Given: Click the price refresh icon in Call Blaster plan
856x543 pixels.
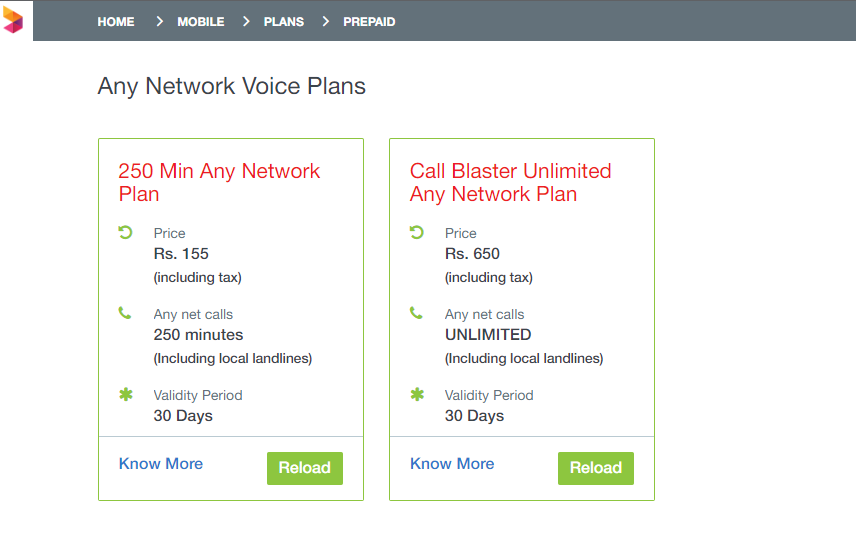Looking at the screenshot, I should coord(417,232).
